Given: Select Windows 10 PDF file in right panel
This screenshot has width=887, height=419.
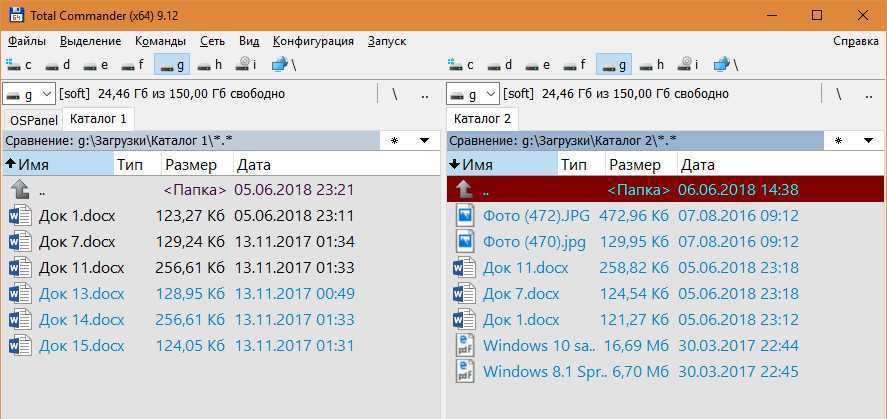Looking at the screenshot, I should [x=538, y=345].
